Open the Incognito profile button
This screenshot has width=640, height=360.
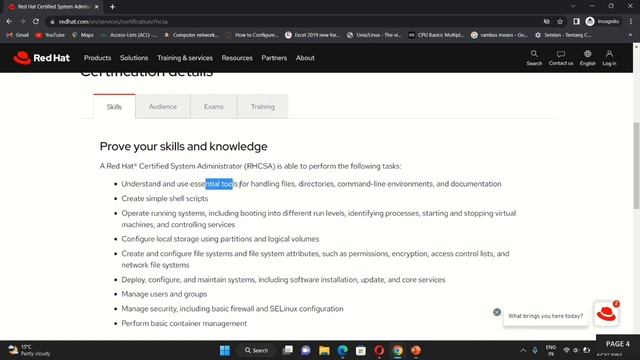(602, 21)
